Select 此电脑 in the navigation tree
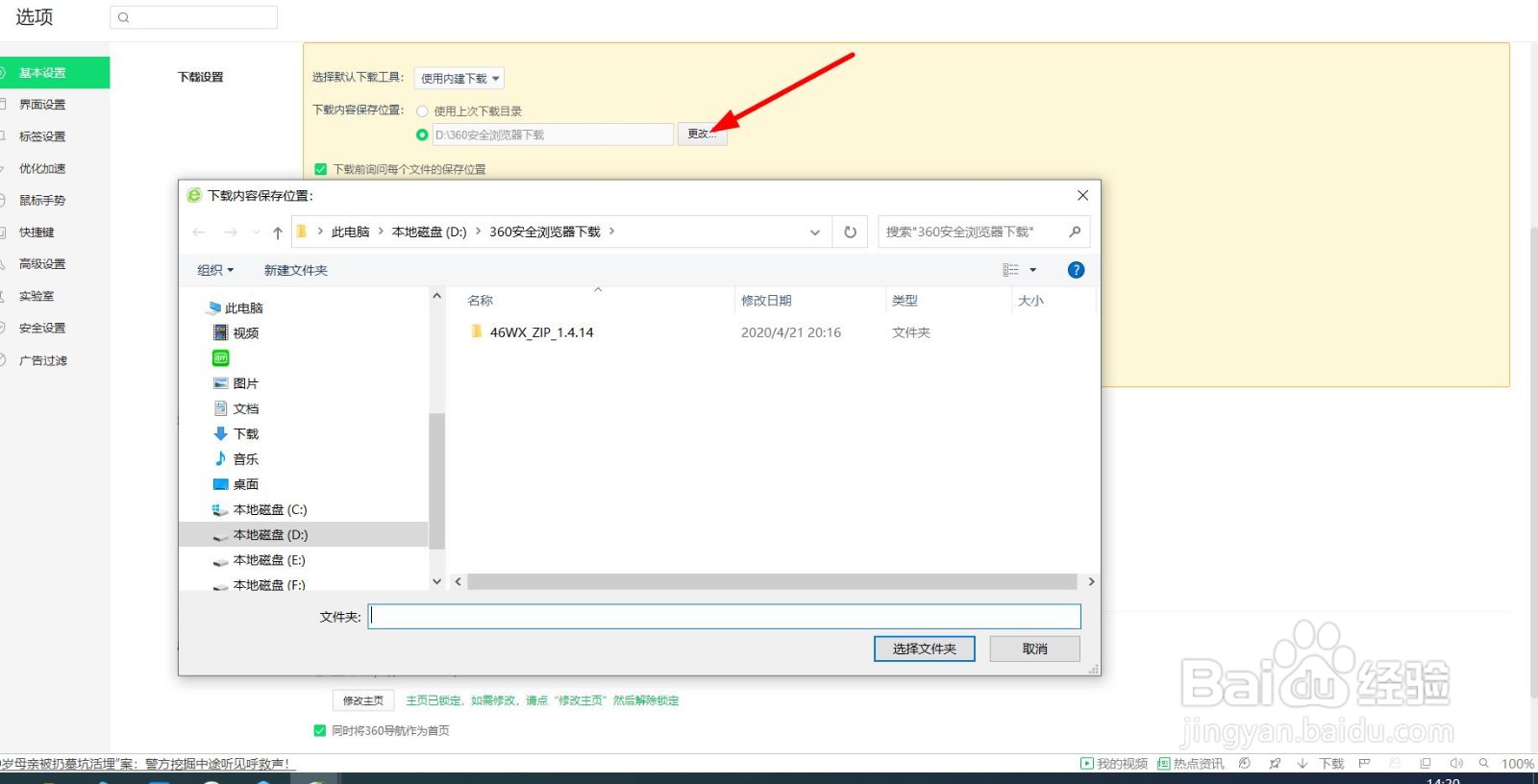 235,308
